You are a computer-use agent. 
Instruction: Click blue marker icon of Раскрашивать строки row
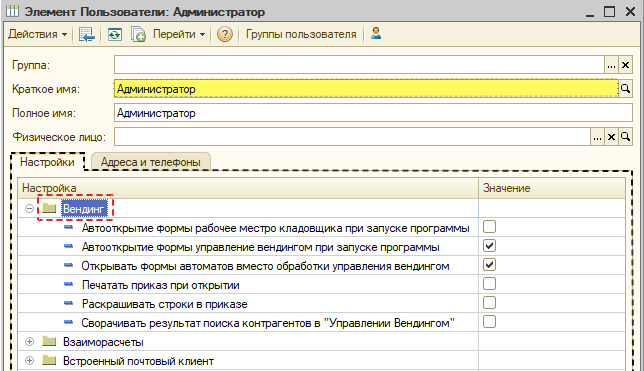(69, 303)
